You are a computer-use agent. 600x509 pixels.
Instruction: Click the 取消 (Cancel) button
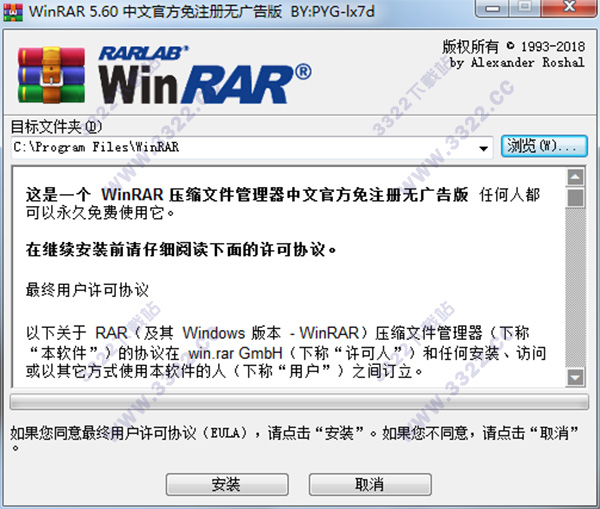[x=370, y=485]
